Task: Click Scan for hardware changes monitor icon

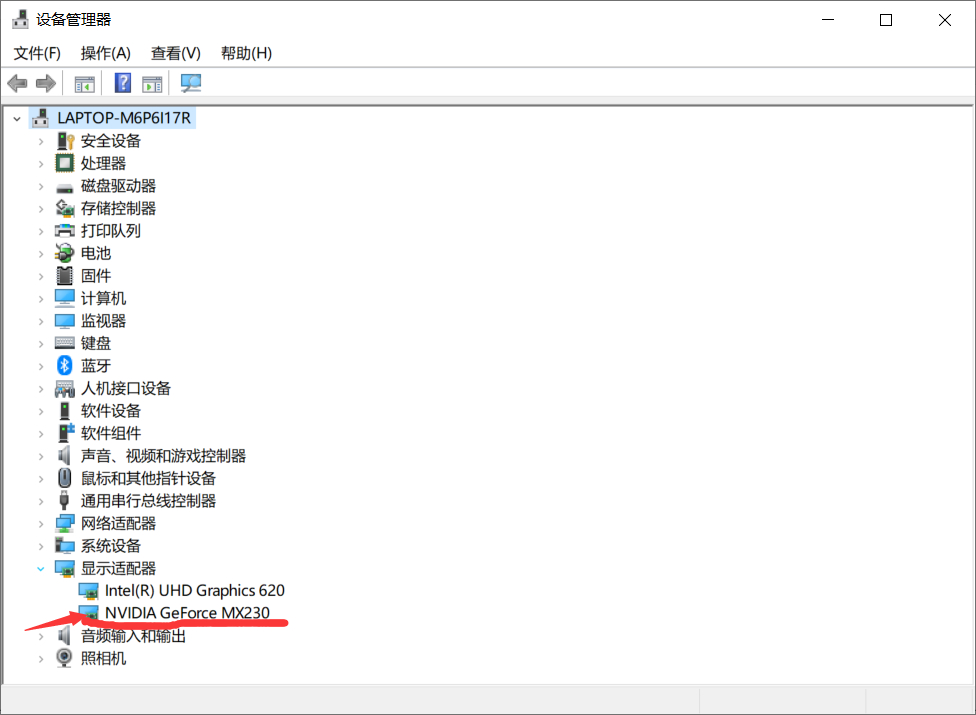Action: tap(190, 83)
